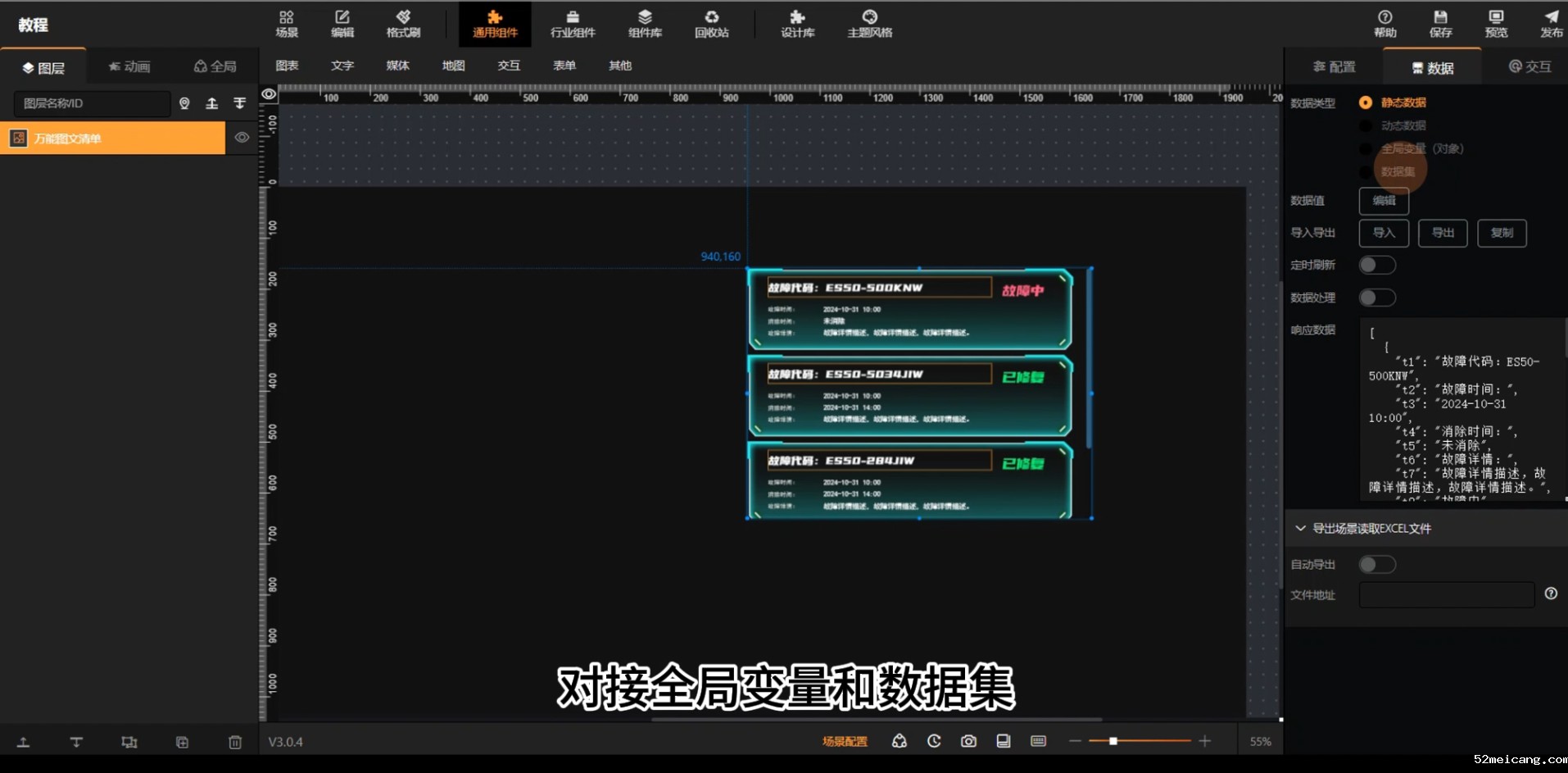
Task: Delete layer using trash icon
Action: (x=235, y=742)
